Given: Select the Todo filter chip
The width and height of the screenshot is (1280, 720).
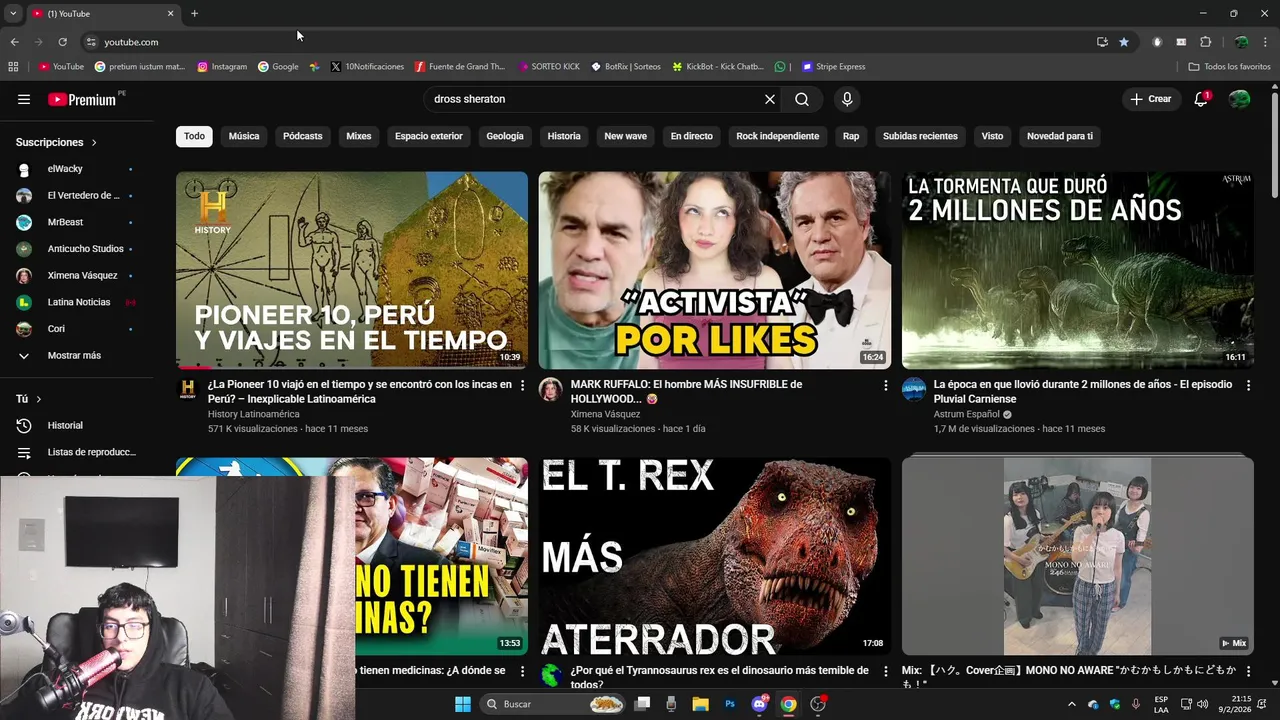Looking at the screenshot, I should tap(194, 136).
